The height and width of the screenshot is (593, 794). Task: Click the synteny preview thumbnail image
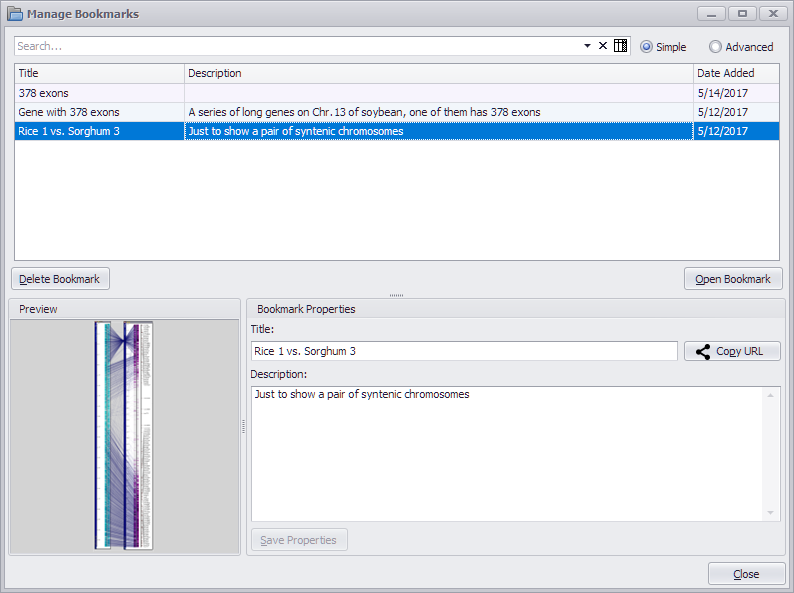(x=124, y=435)
